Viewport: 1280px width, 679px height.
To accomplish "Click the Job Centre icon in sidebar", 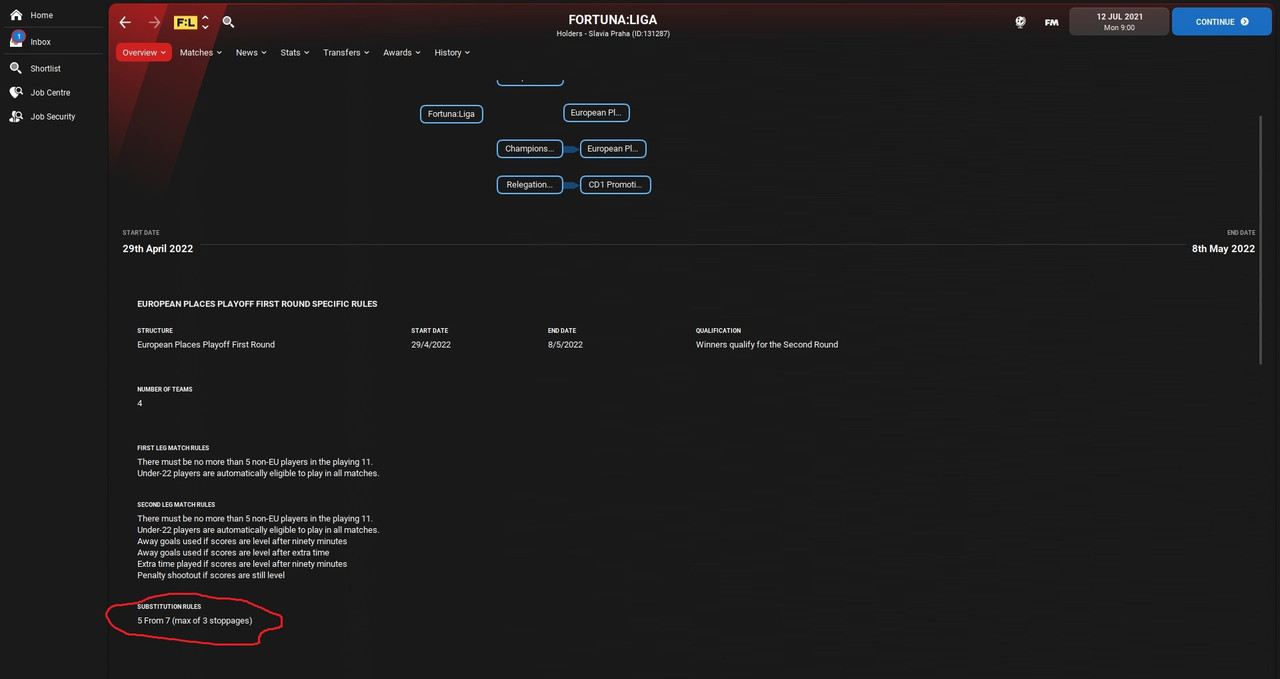I will pos(16,92).
